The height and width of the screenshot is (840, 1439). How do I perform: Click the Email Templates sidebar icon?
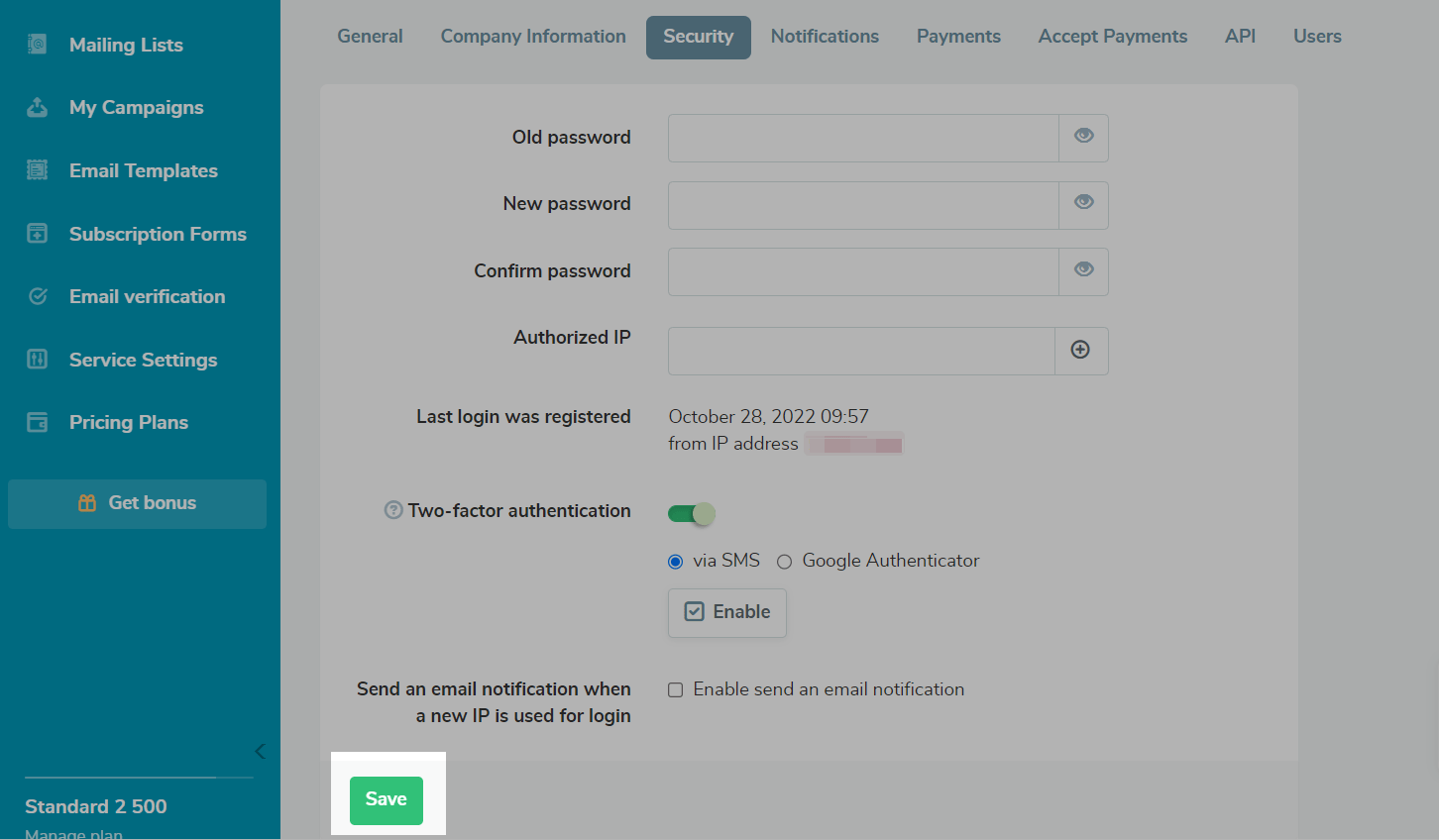[x=38, y=170]
